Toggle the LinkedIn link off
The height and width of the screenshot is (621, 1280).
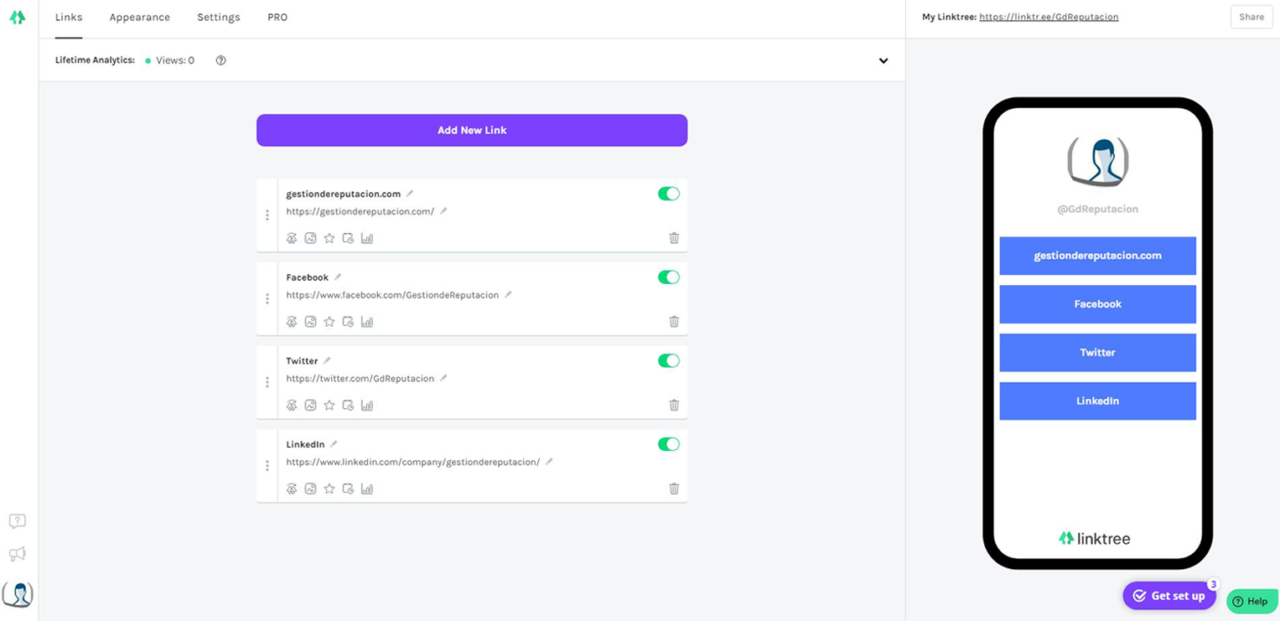pos(668,444)
